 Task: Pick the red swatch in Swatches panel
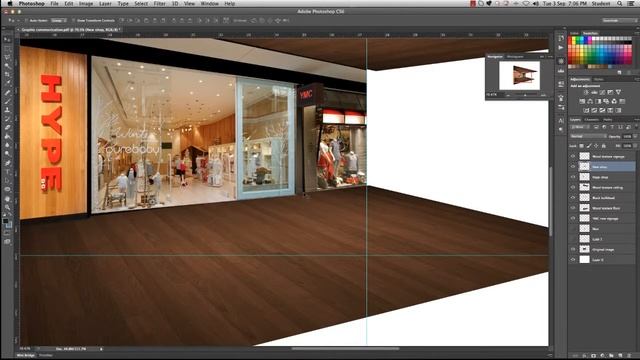[570, 38]
